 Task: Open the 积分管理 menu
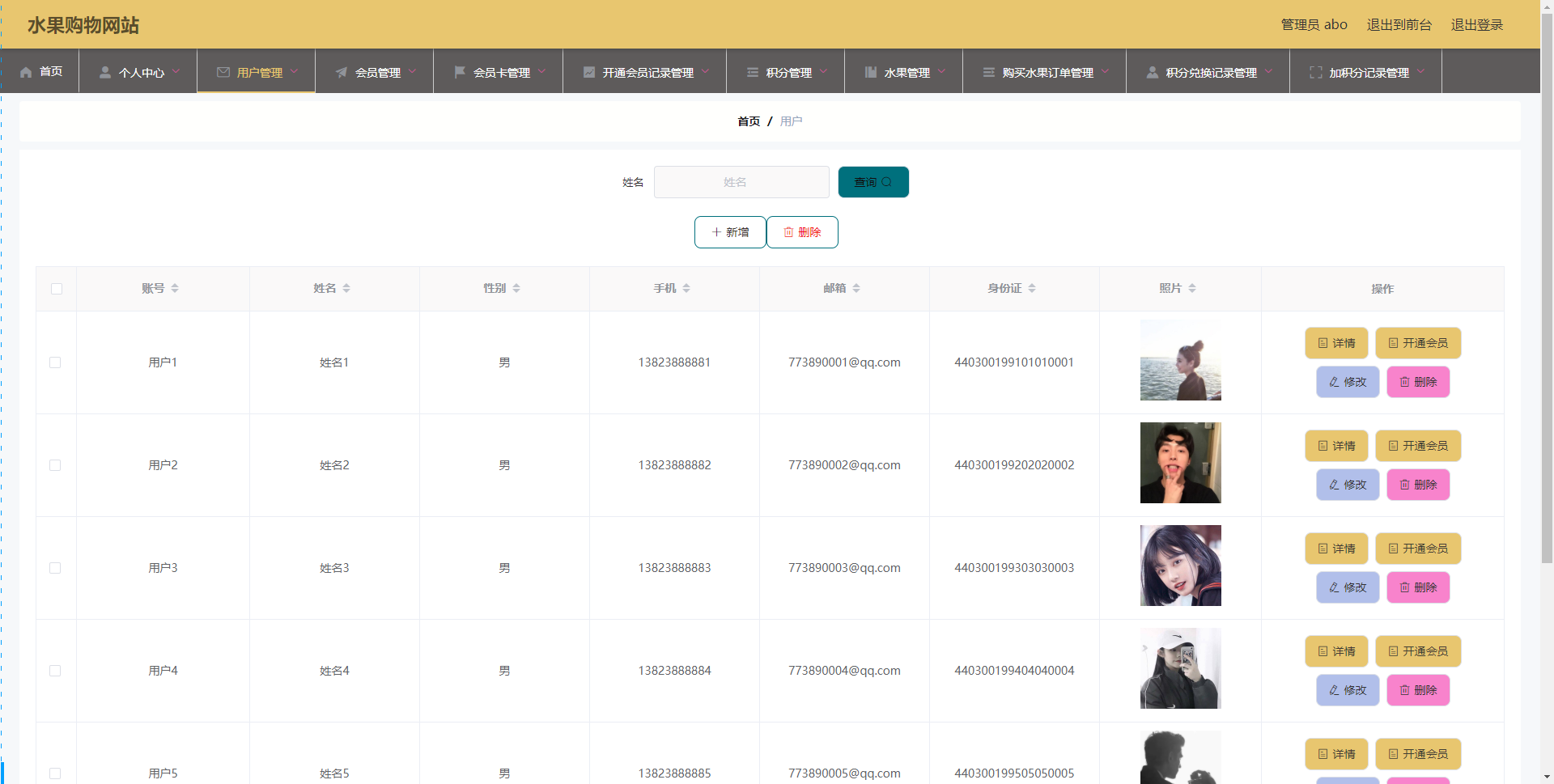pos(785,71)
